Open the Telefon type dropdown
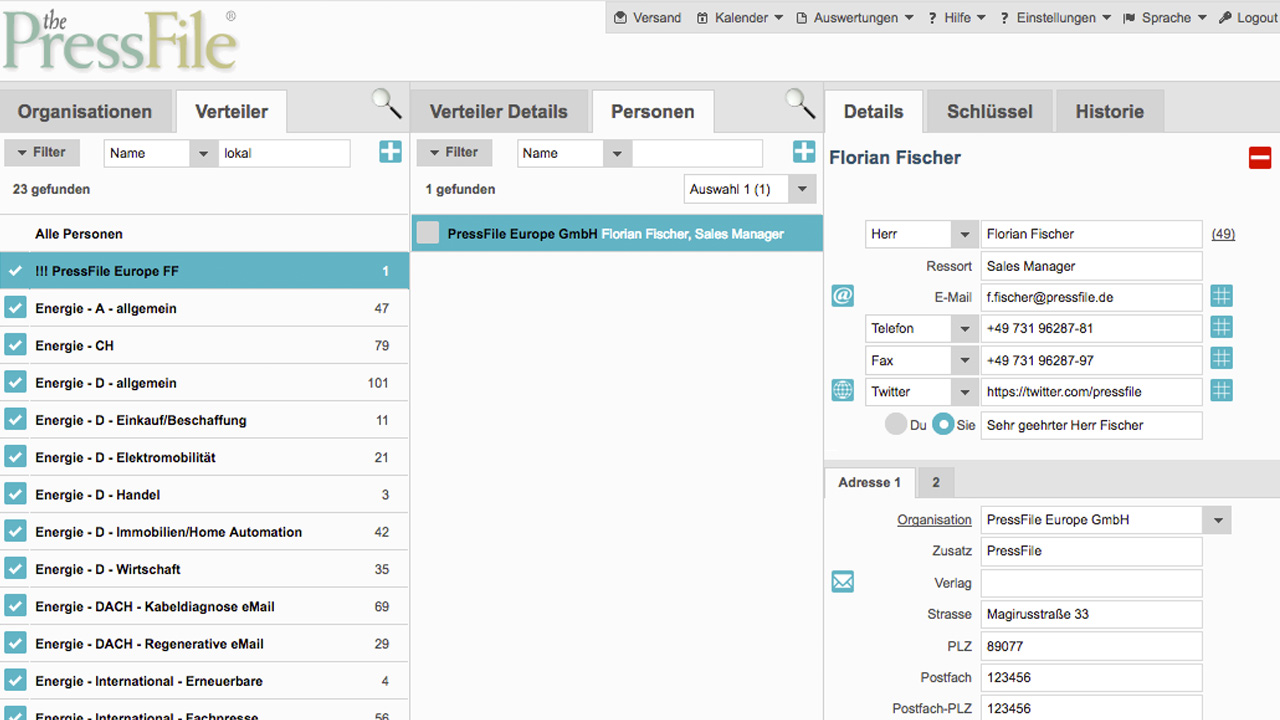 (x=921, y=328)
